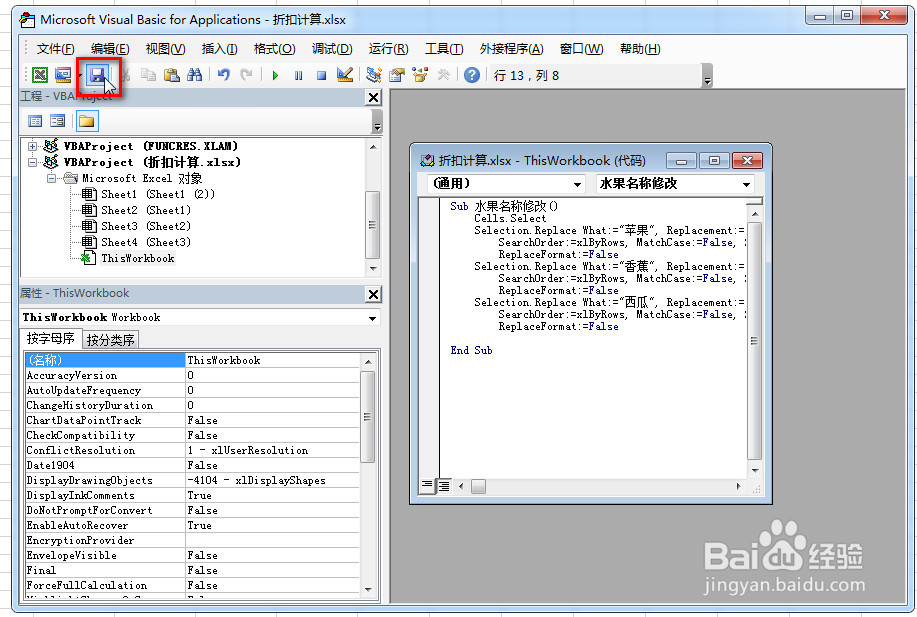This screenshot has width=917, height=617.
Task: Click the End Sub line in code
Action: pos(471,350)
